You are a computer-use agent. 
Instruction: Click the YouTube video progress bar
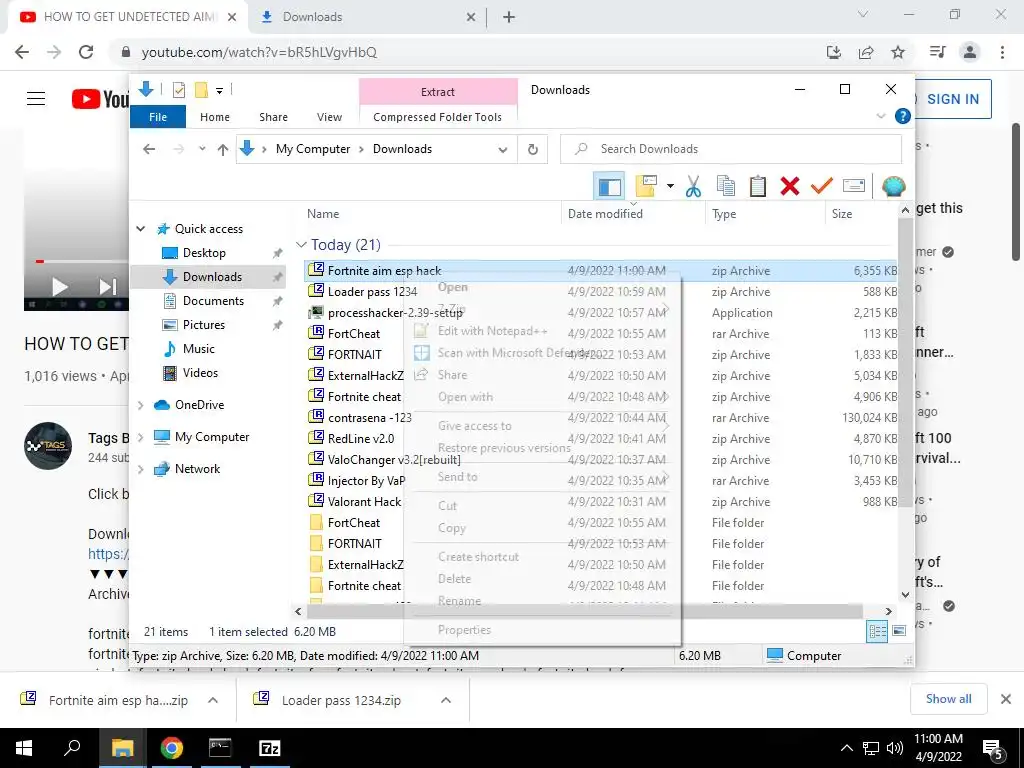[x=76, y=261]
